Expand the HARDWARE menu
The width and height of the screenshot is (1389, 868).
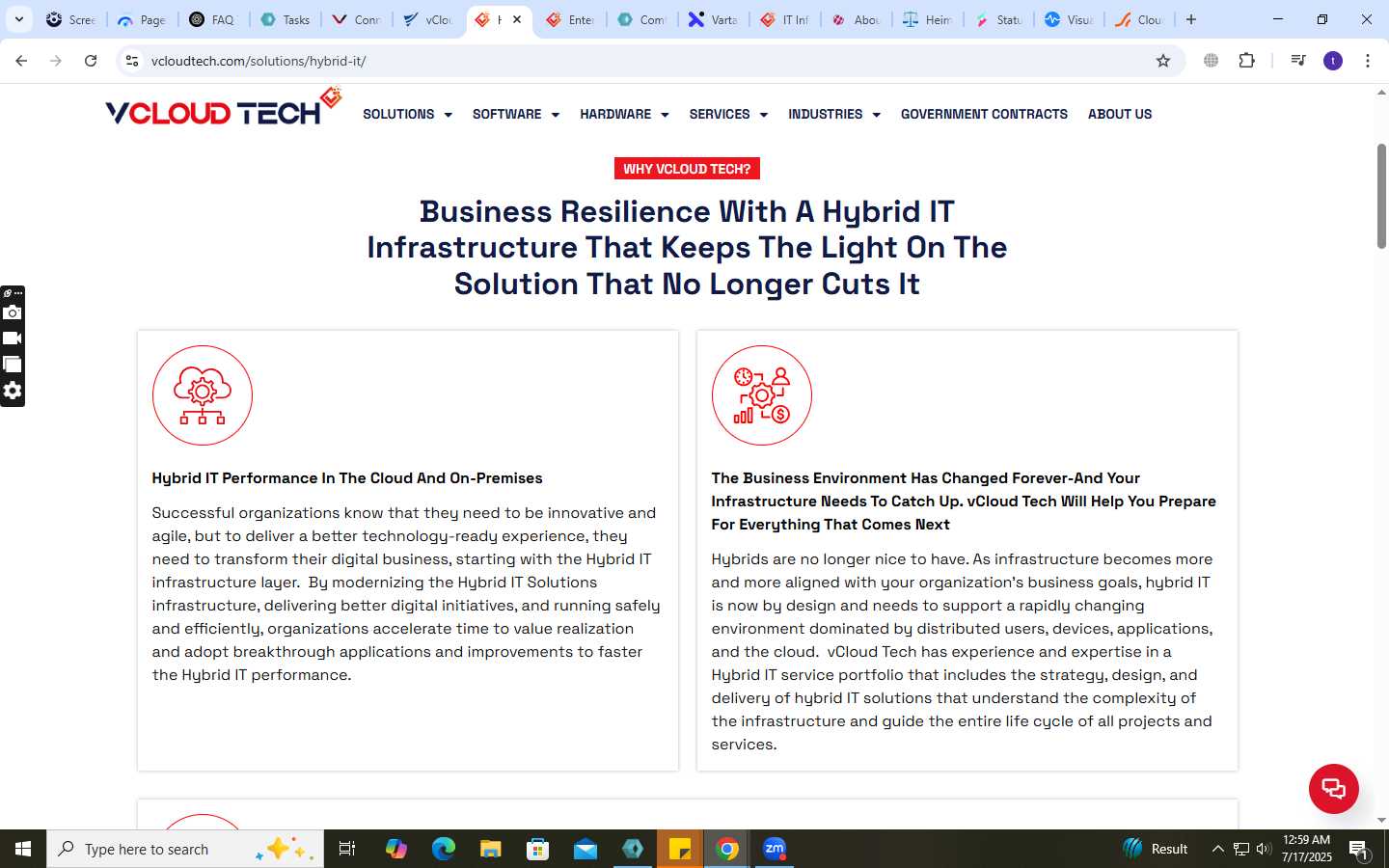pos(624,114)
